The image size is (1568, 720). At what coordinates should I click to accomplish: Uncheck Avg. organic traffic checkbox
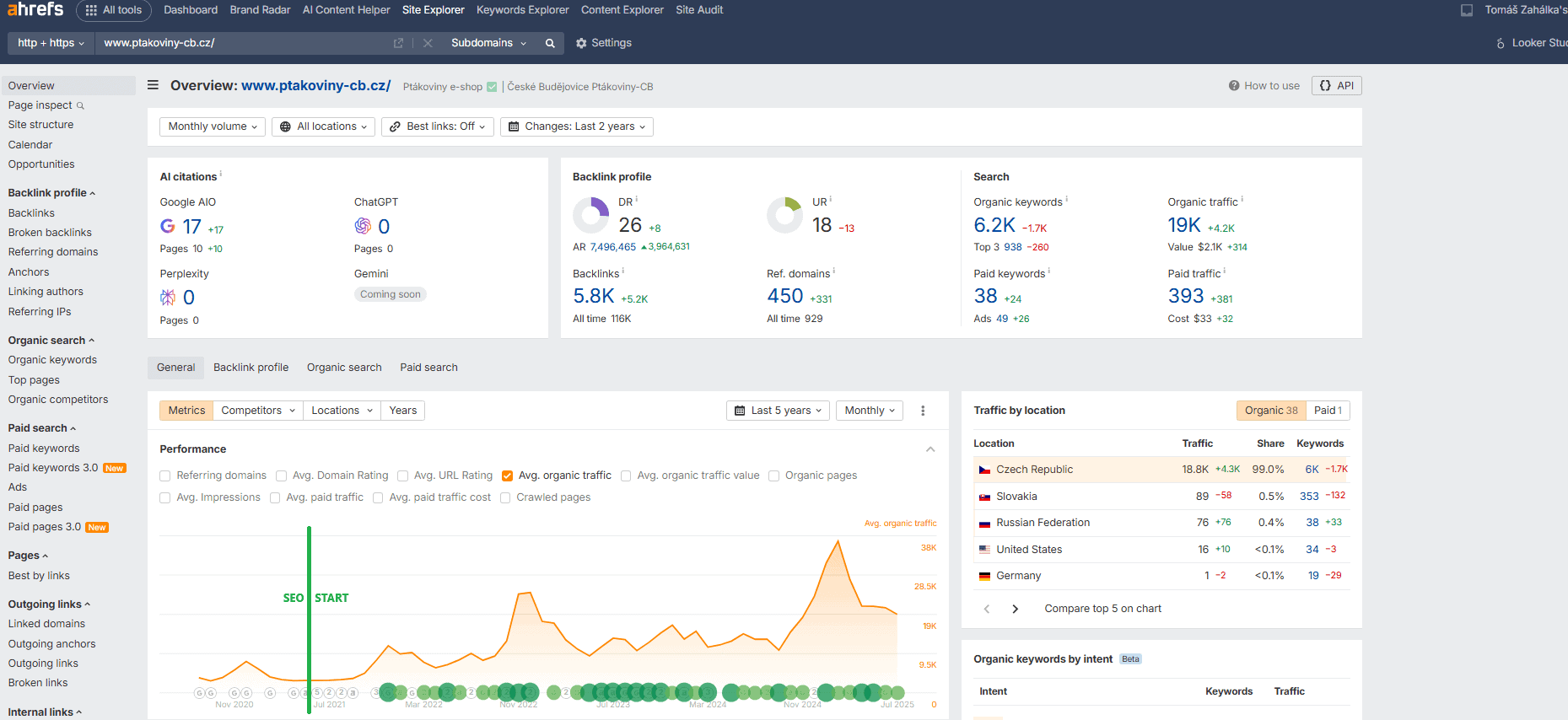click(507, 476)
